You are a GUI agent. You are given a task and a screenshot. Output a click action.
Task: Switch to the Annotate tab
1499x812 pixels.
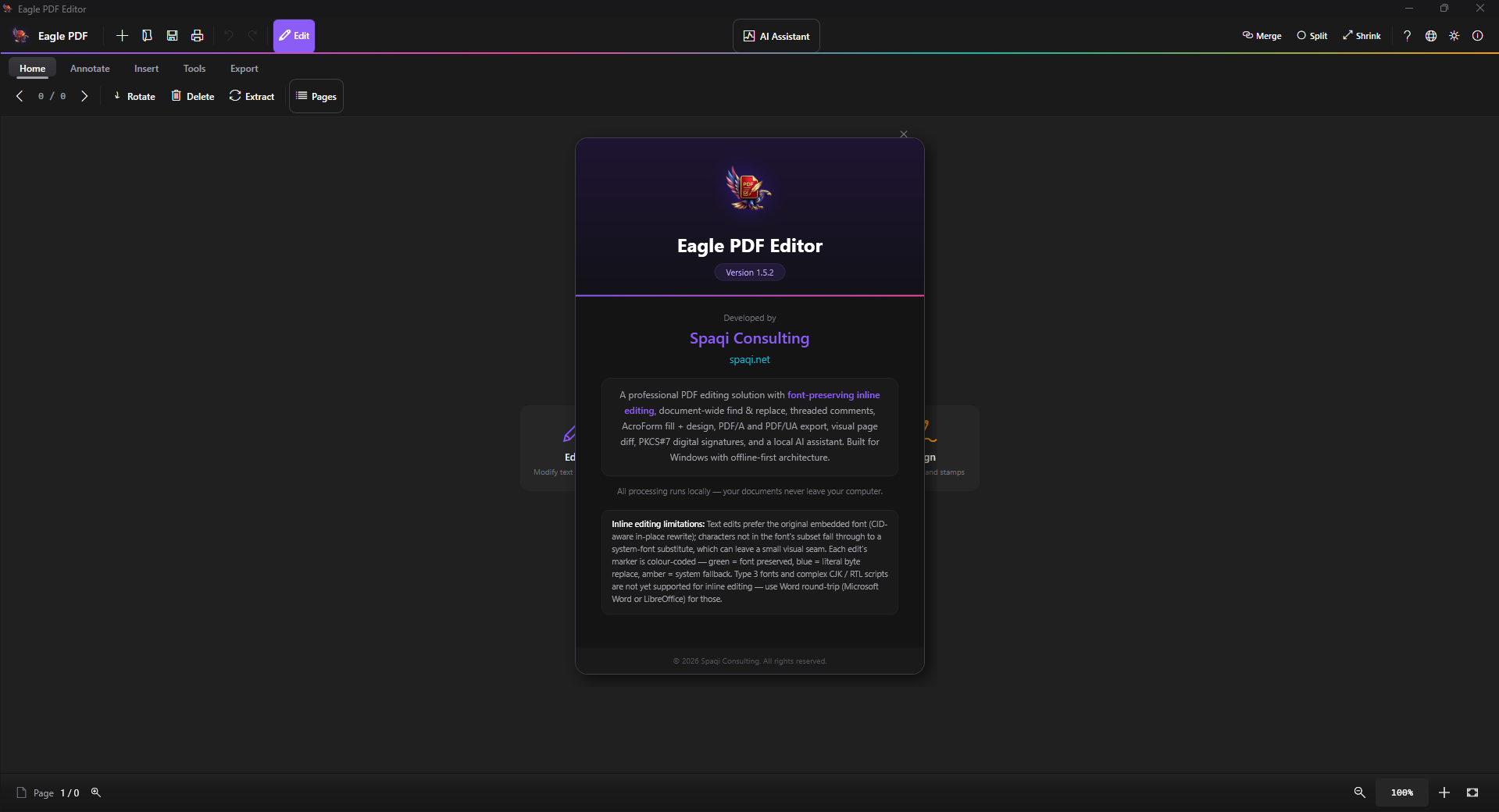[x=90, y=69]
